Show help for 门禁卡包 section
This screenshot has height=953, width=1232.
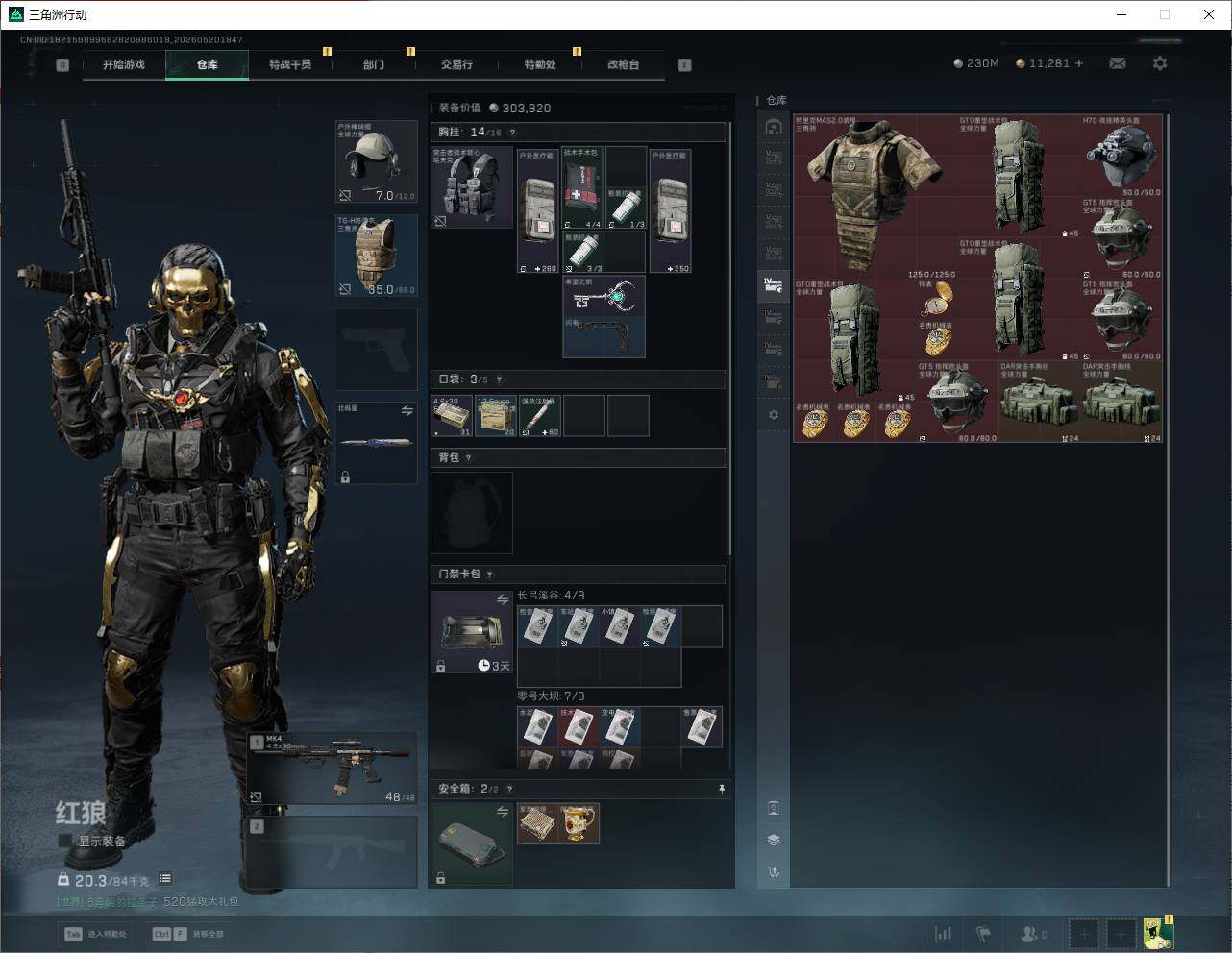pos(489,574)
